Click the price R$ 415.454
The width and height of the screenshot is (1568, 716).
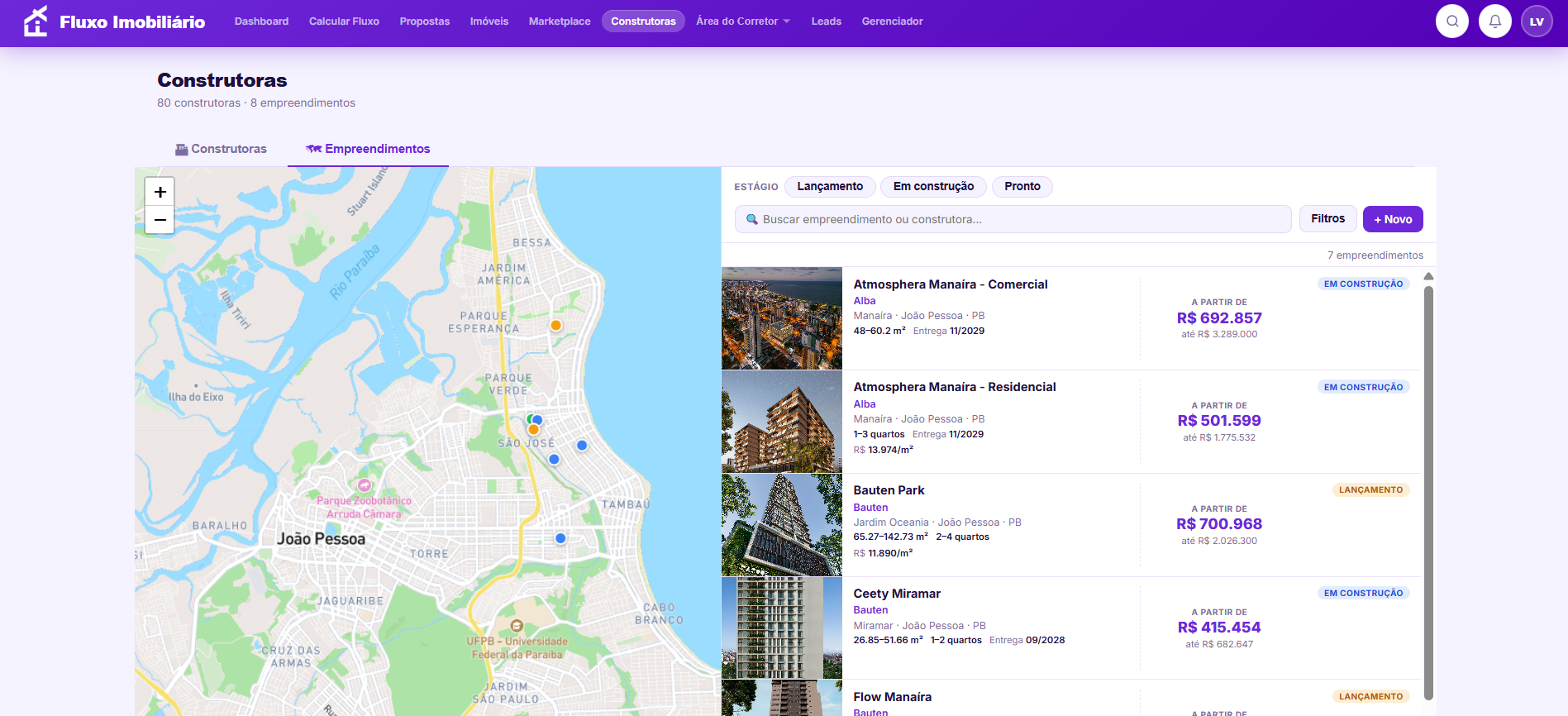(x=1219, y=628)
